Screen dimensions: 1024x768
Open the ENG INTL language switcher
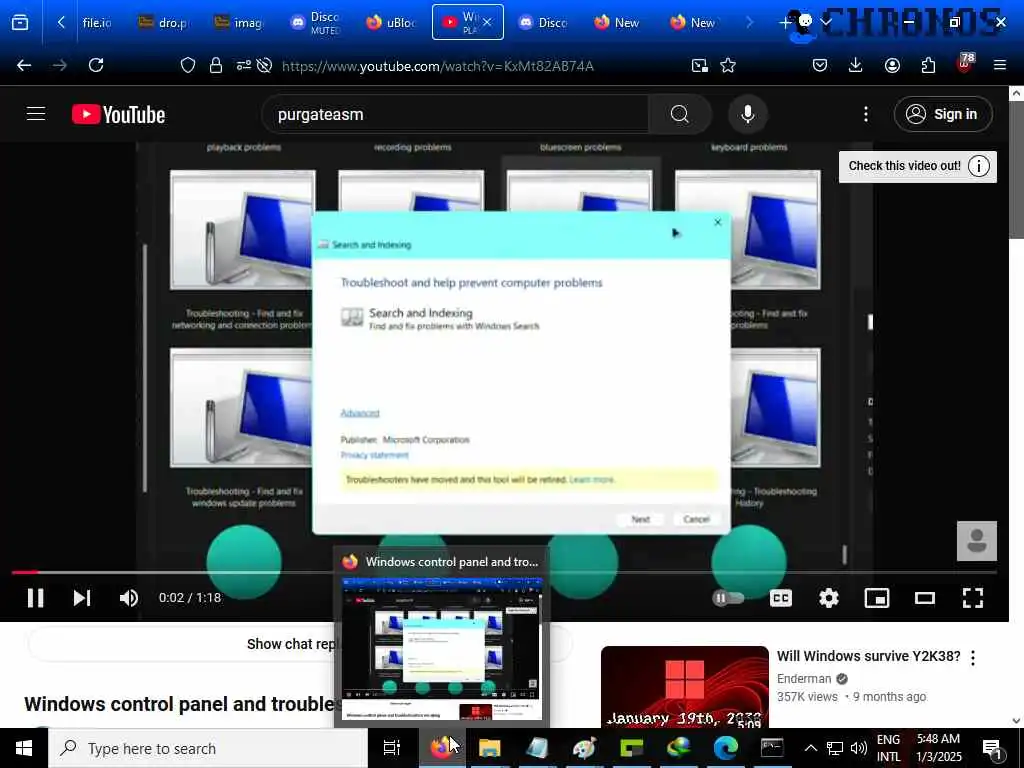pos(888,748)
